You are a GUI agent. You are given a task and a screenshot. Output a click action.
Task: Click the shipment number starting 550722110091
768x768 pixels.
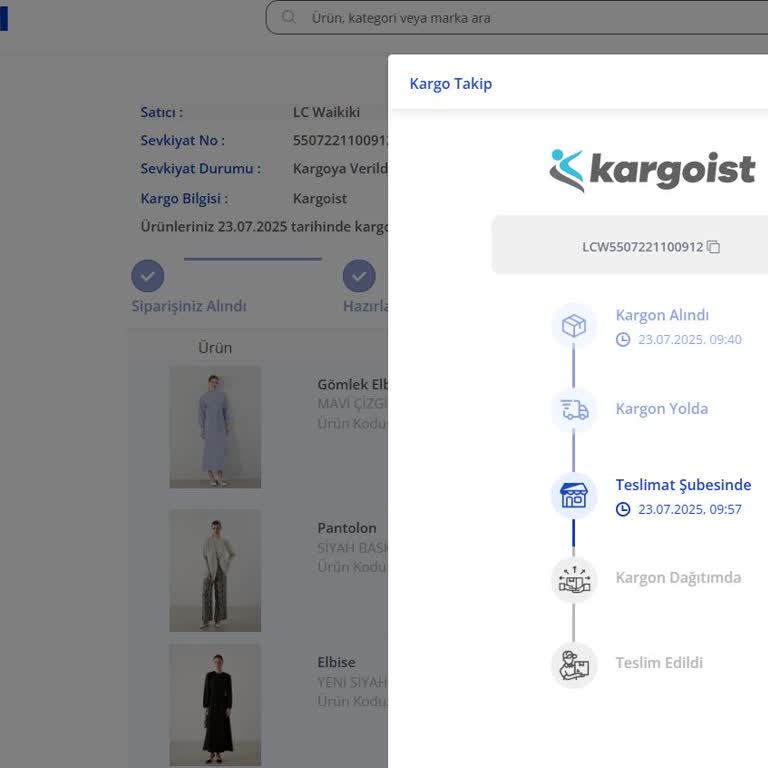pos(340,141)
